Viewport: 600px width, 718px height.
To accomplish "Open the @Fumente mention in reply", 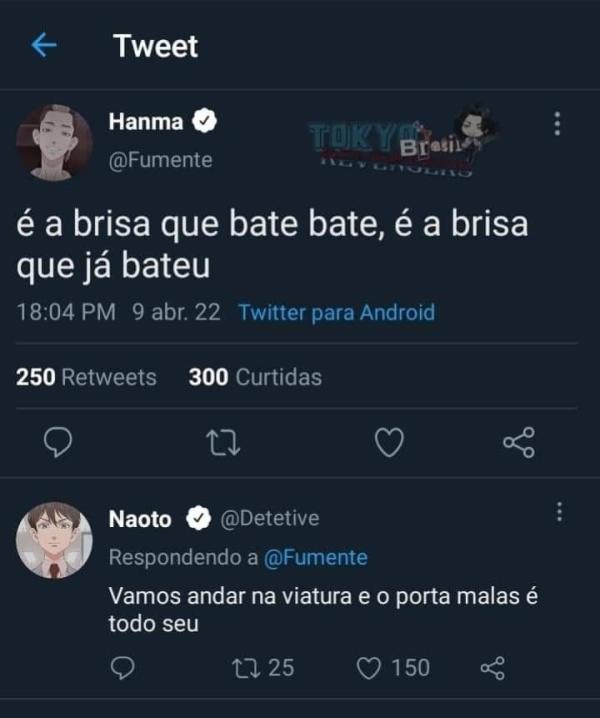I will (315, 557).
